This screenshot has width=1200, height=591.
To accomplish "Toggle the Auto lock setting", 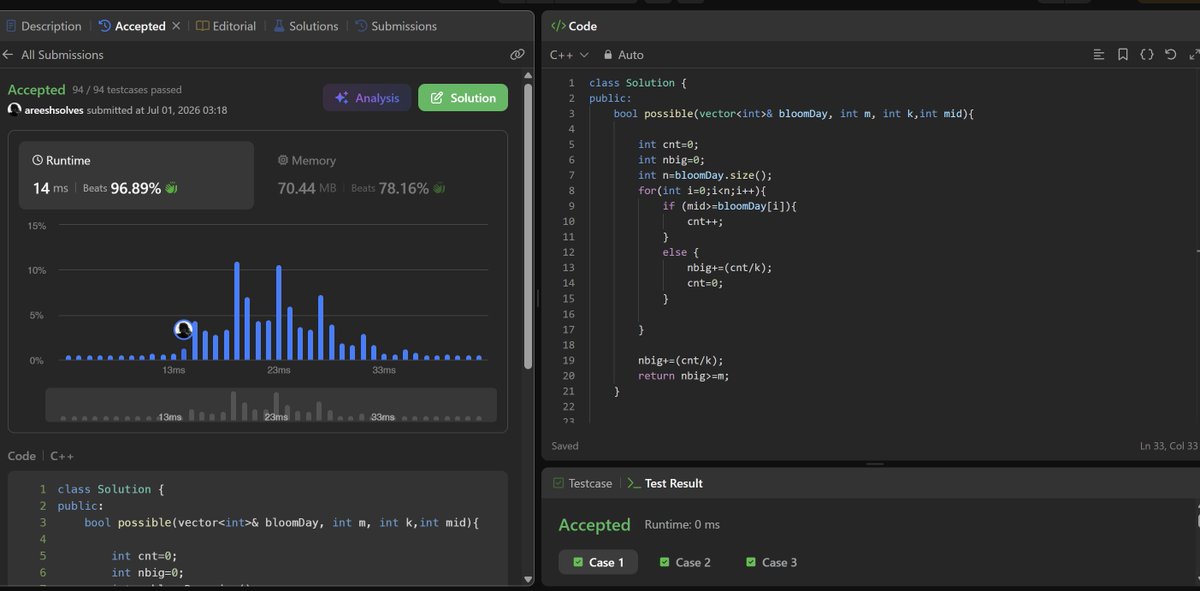I will (x=623, y=55).
